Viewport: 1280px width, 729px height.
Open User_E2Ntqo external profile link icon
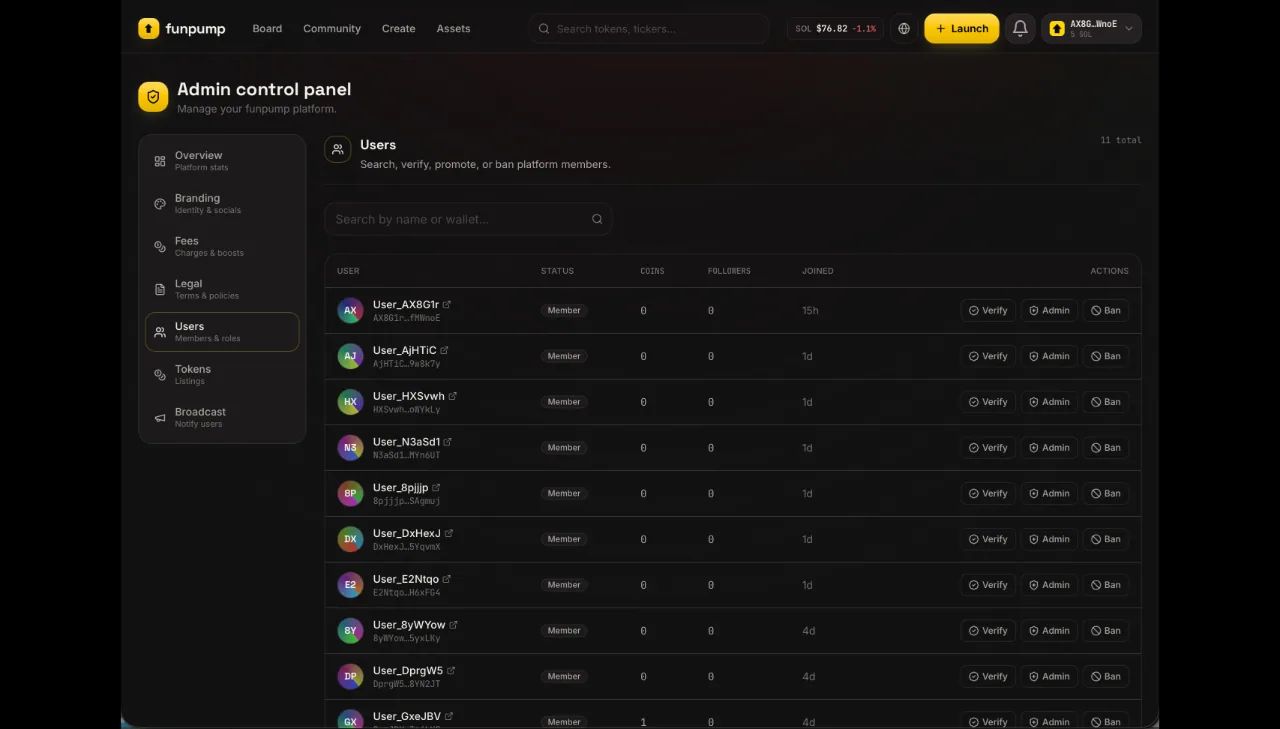coord(447,579)
